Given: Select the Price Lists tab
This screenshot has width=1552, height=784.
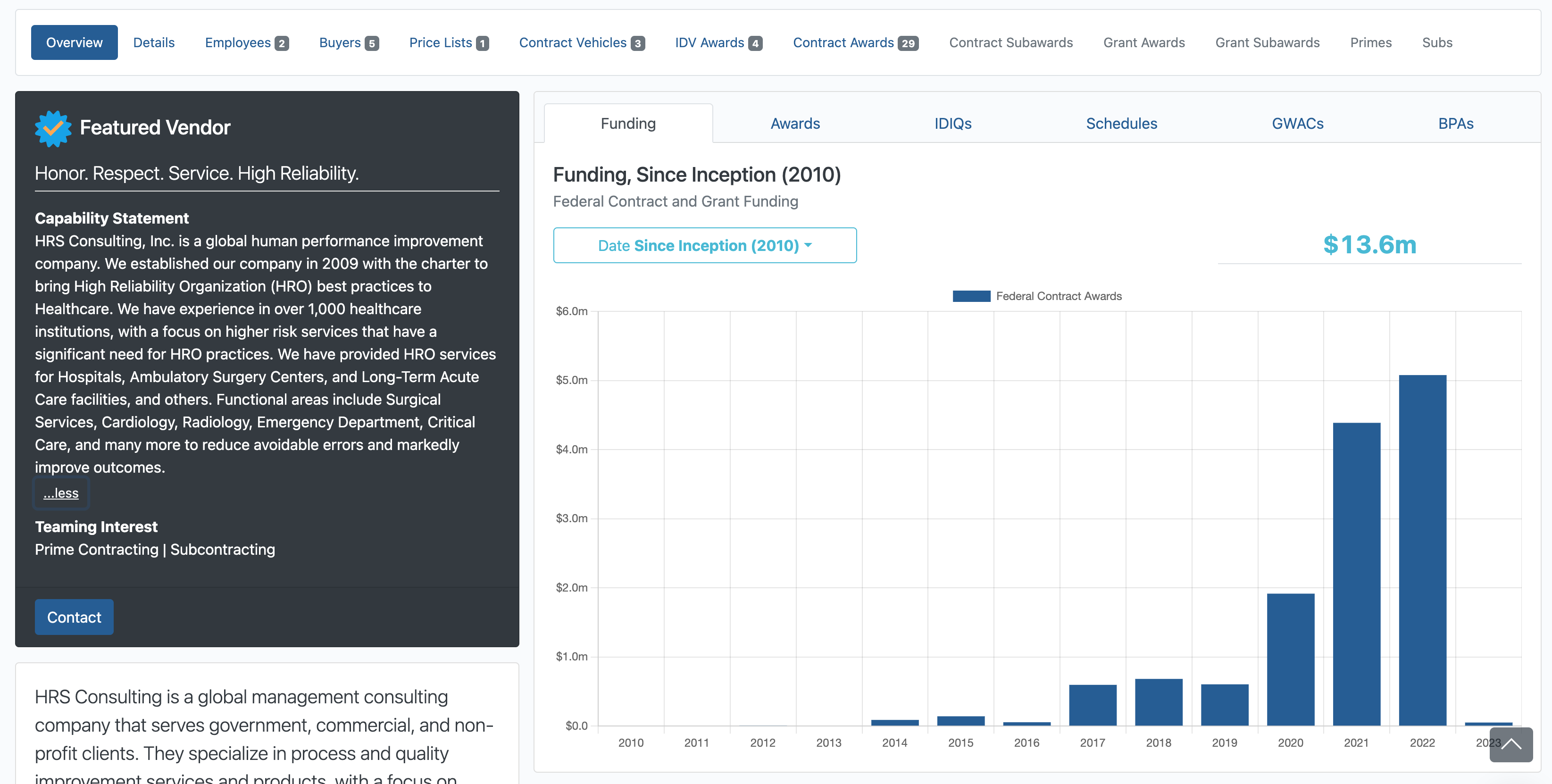Looking at the screenshot, I should click(x=449, y=42).
